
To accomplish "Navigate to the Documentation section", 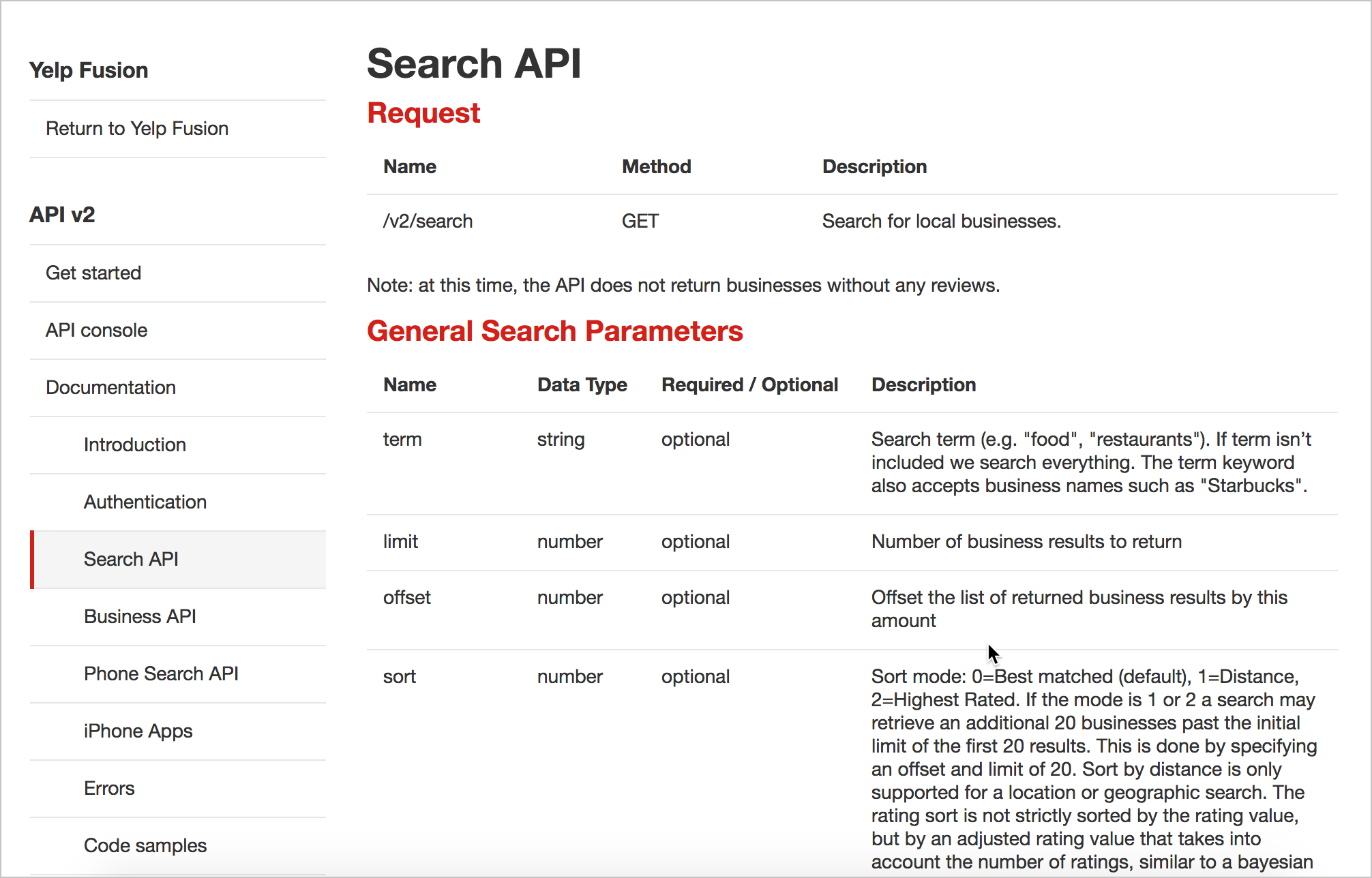I will coord(110,387).
